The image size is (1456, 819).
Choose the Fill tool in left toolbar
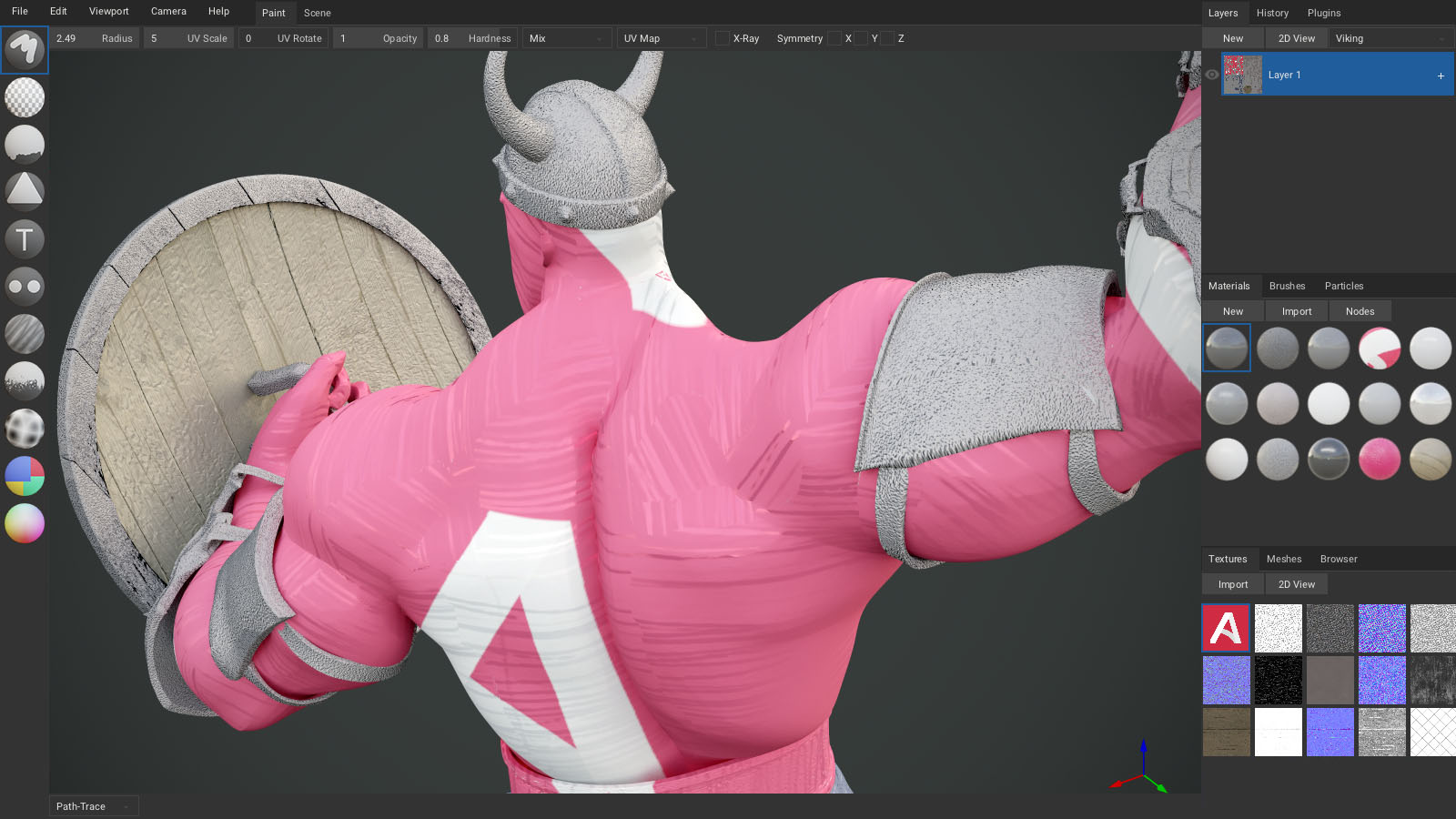25,145
